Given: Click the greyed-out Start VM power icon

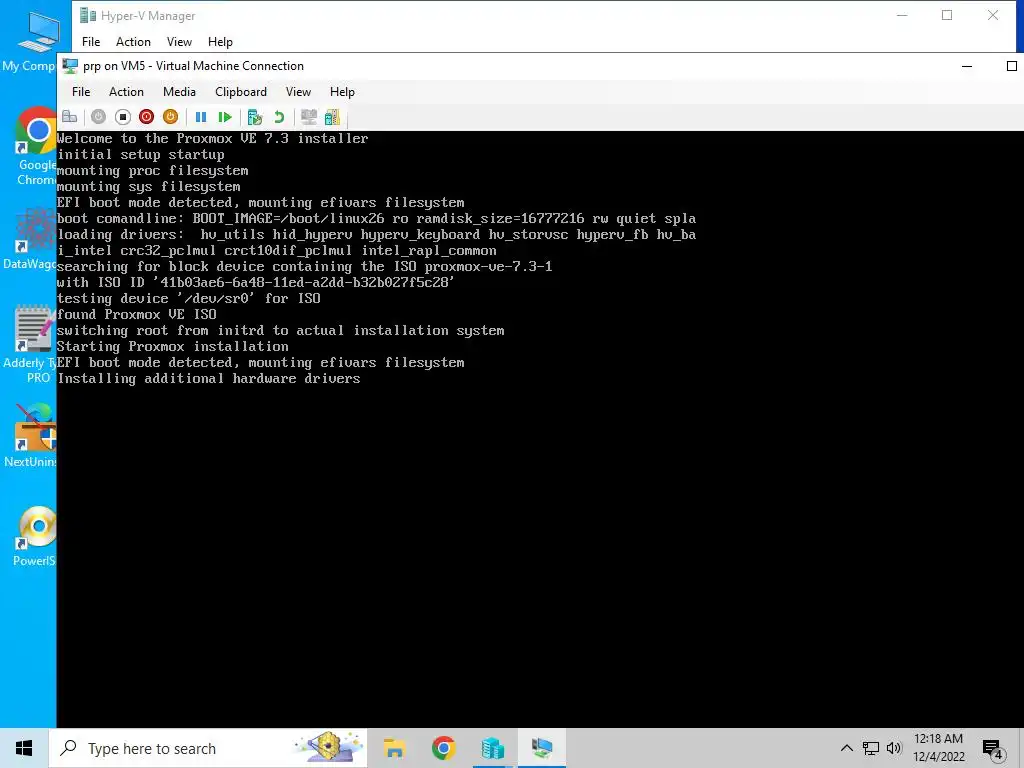Looking at the screenshot, I should coord(98,117).
